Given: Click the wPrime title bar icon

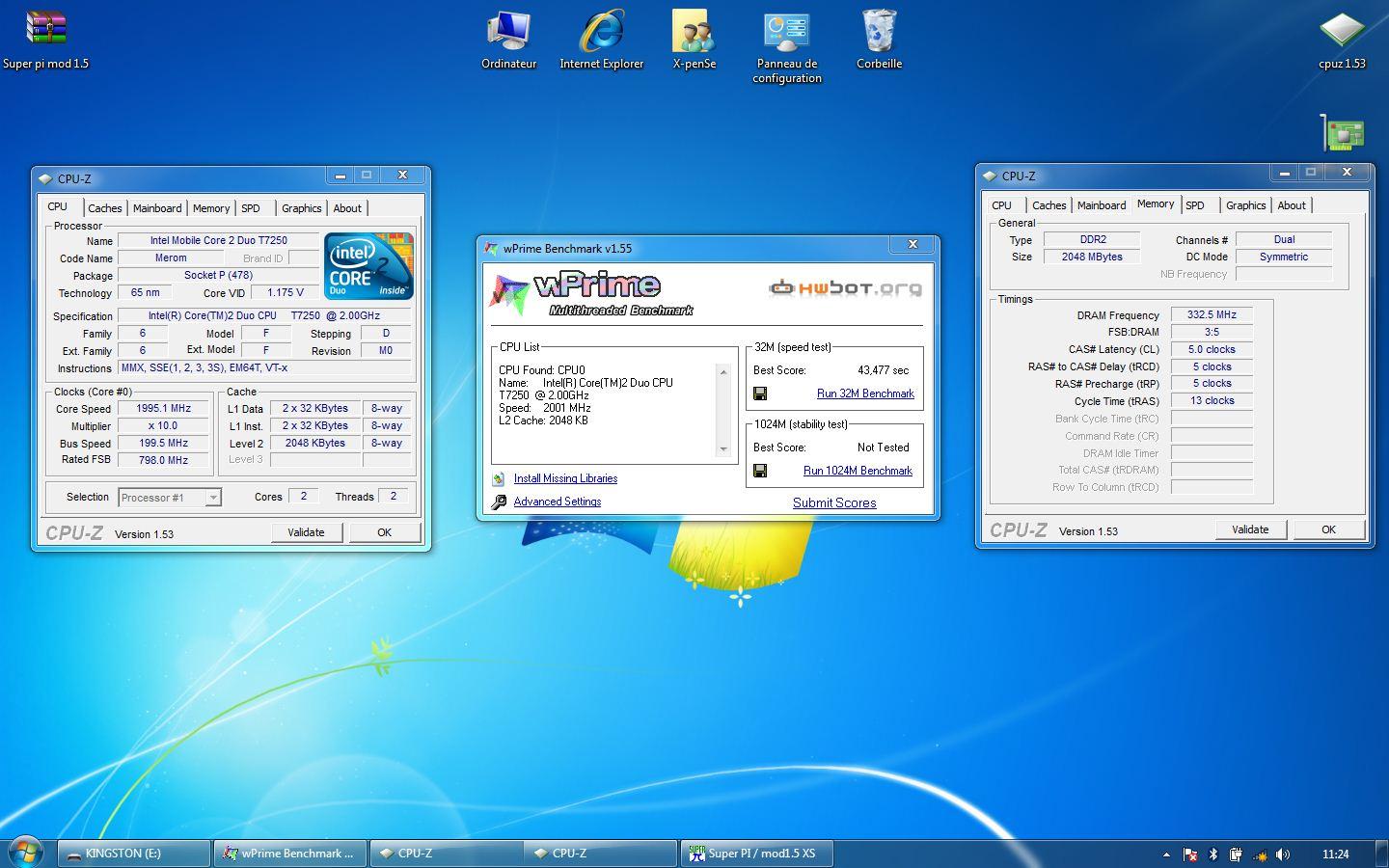Looking at the screenshot, I should point(491,248).
